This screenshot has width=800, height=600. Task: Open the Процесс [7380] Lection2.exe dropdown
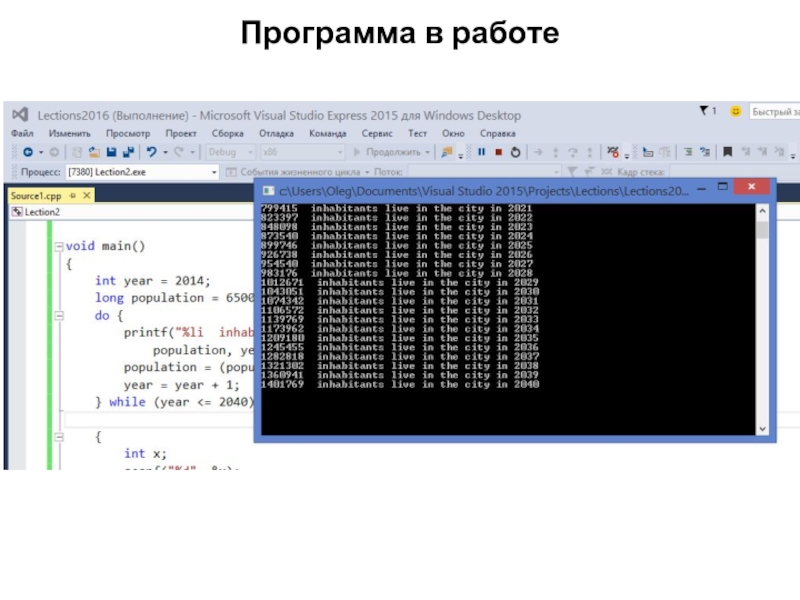142,172
